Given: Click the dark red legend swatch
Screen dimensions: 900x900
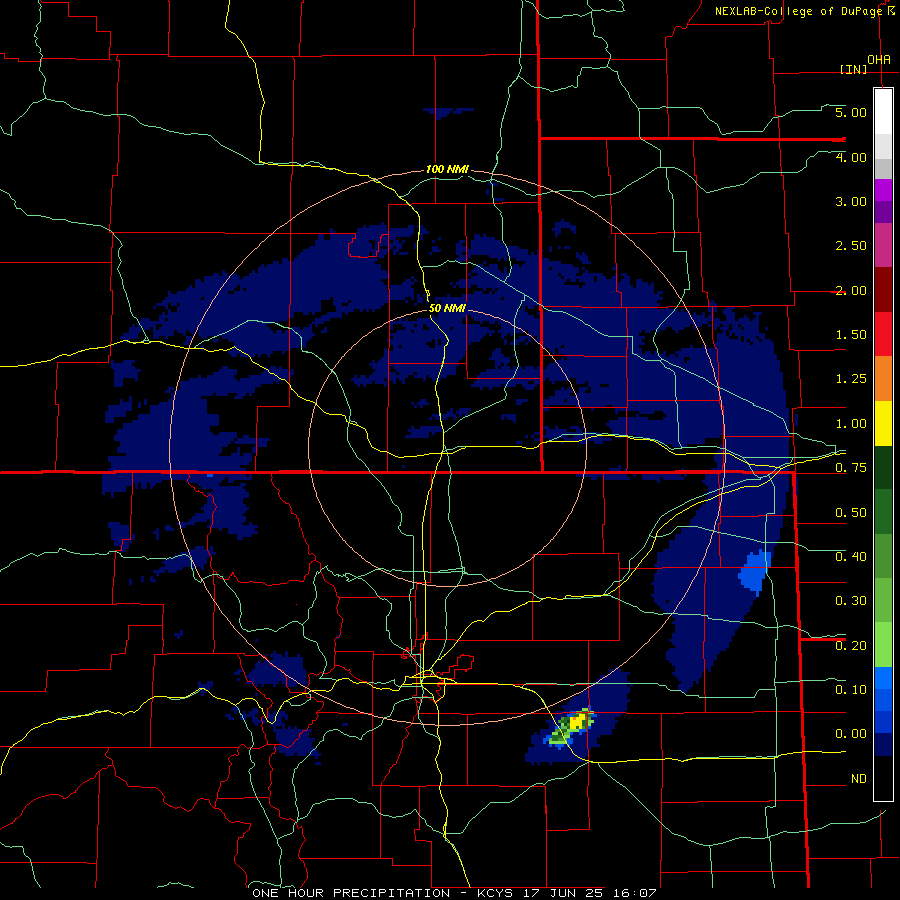Looking at the screenshot, I should tap(883, 290).
